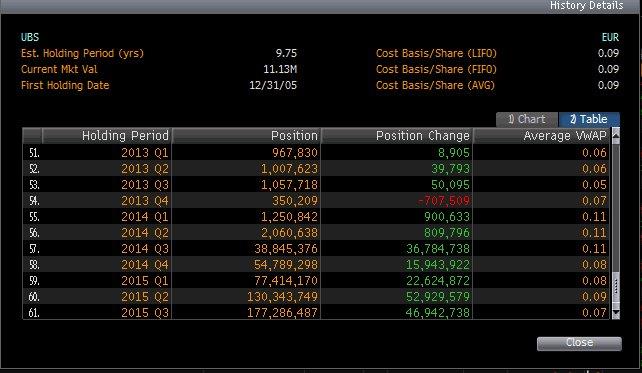Screen dimensions: 642x373
Task: Click Cost Basis/Share (AVG) label
Action: 435,85
